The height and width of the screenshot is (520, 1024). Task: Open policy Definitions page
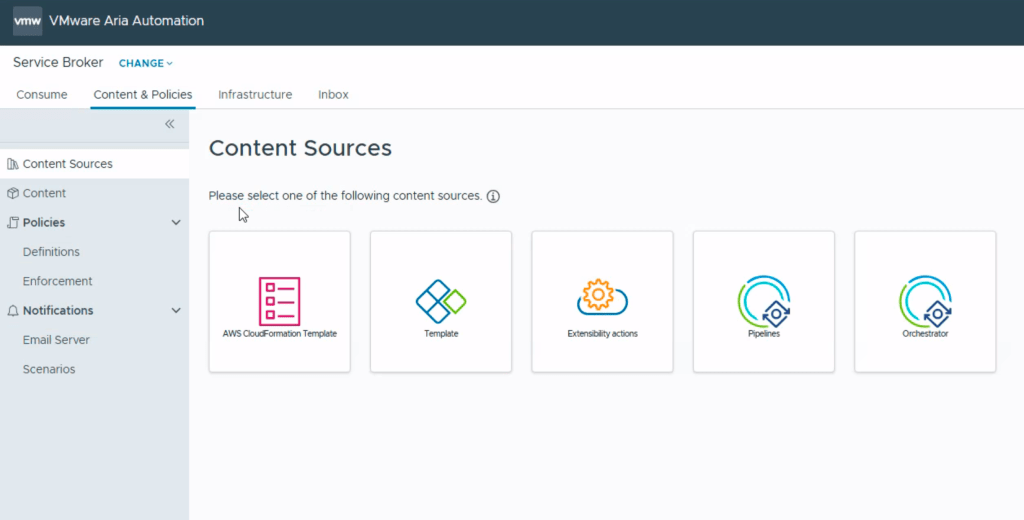click(x=51, y=252)
